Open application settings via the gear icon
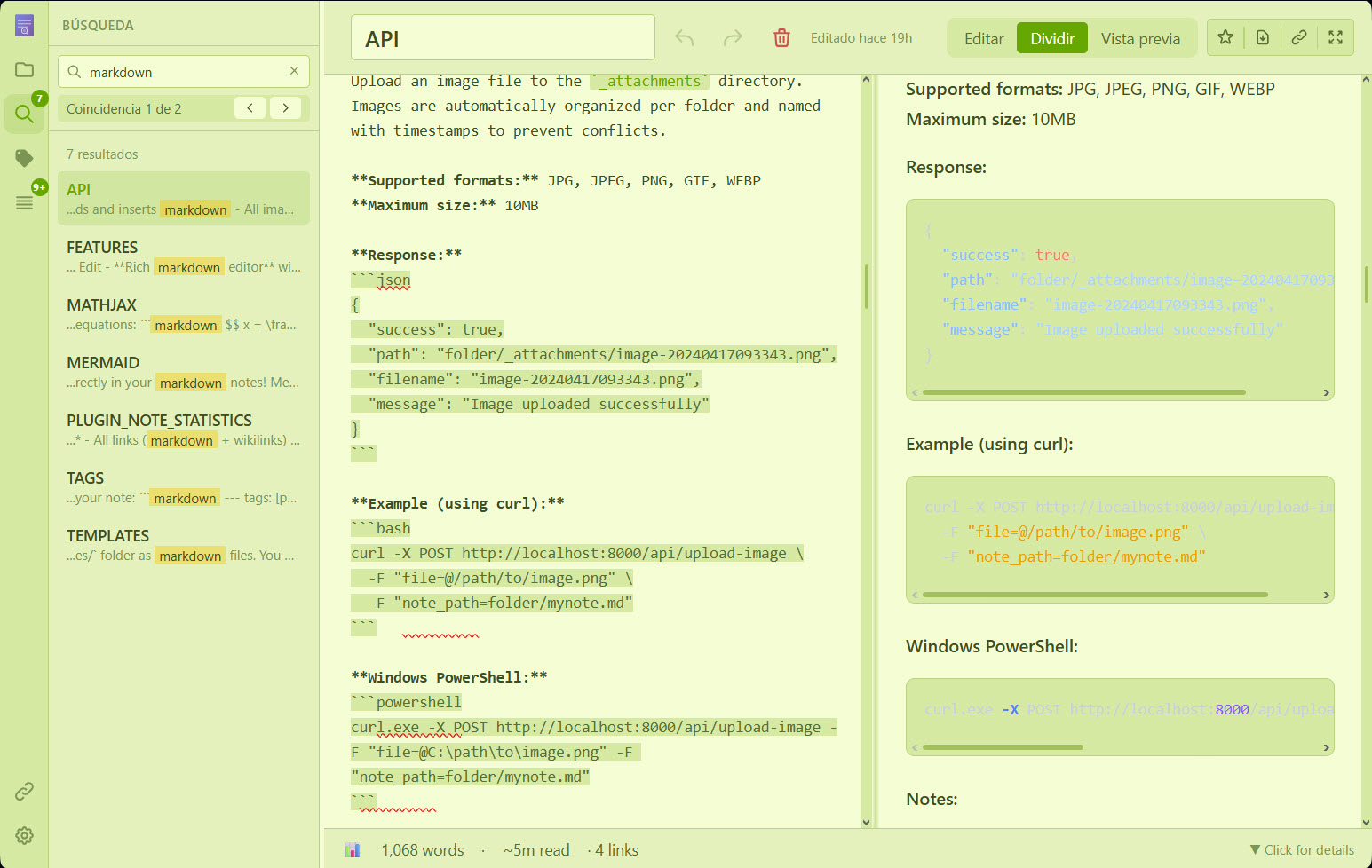Viewport: 1372px width, 868px height. [24, 835]
